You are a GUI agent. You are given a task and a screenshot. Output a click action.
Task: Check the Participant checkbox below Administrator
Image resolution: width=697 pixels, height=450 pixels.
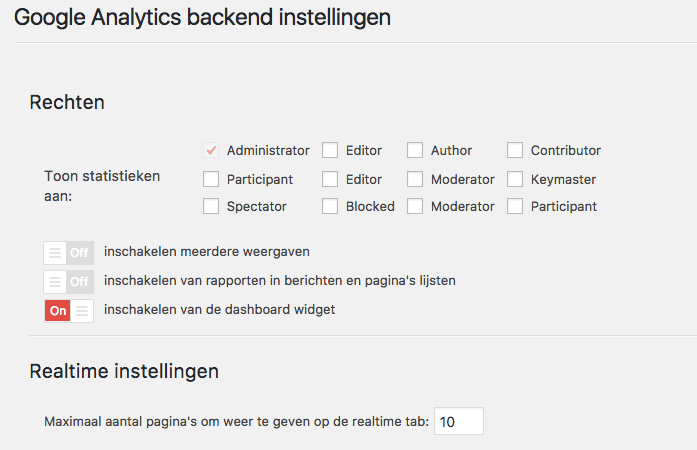click(211, 180)
